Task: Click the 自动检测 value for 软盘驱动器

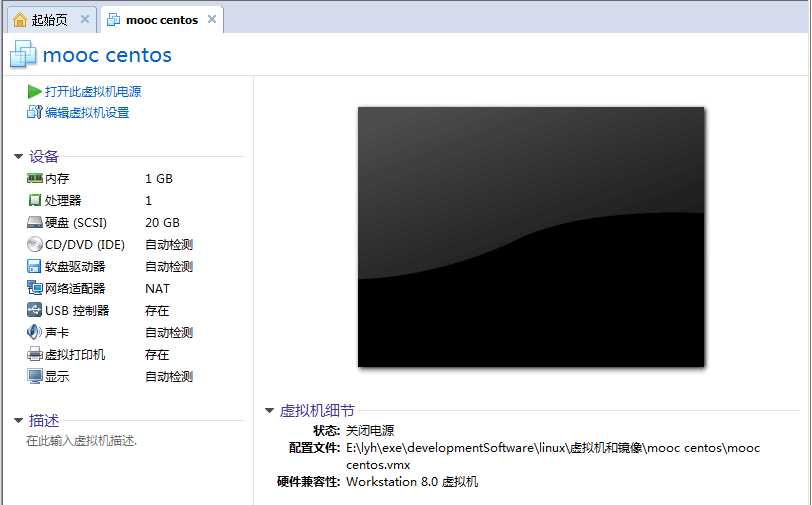Action: tap(169, 266)
